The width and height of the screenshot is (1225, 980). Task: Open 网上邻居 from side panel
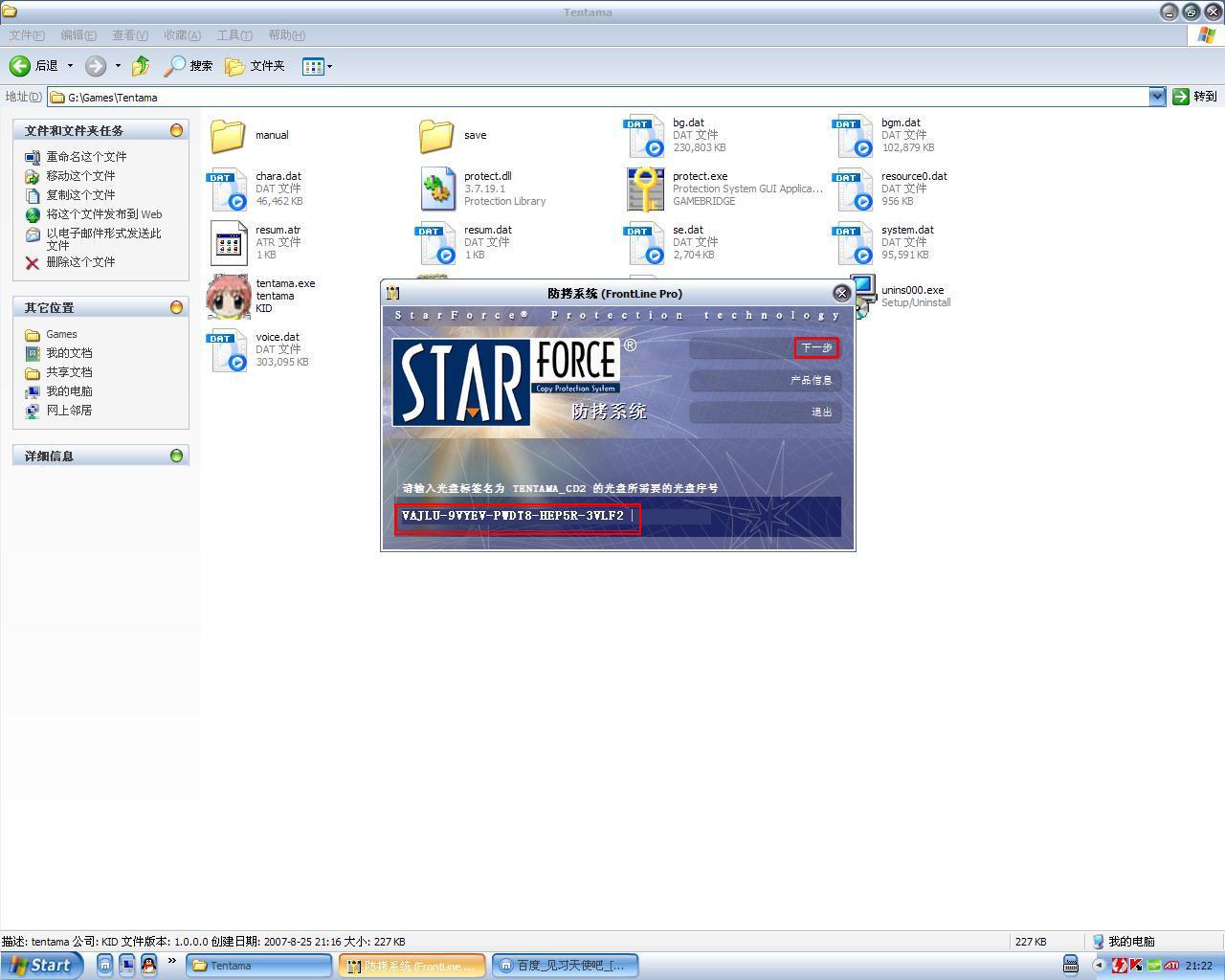[69, 411]
